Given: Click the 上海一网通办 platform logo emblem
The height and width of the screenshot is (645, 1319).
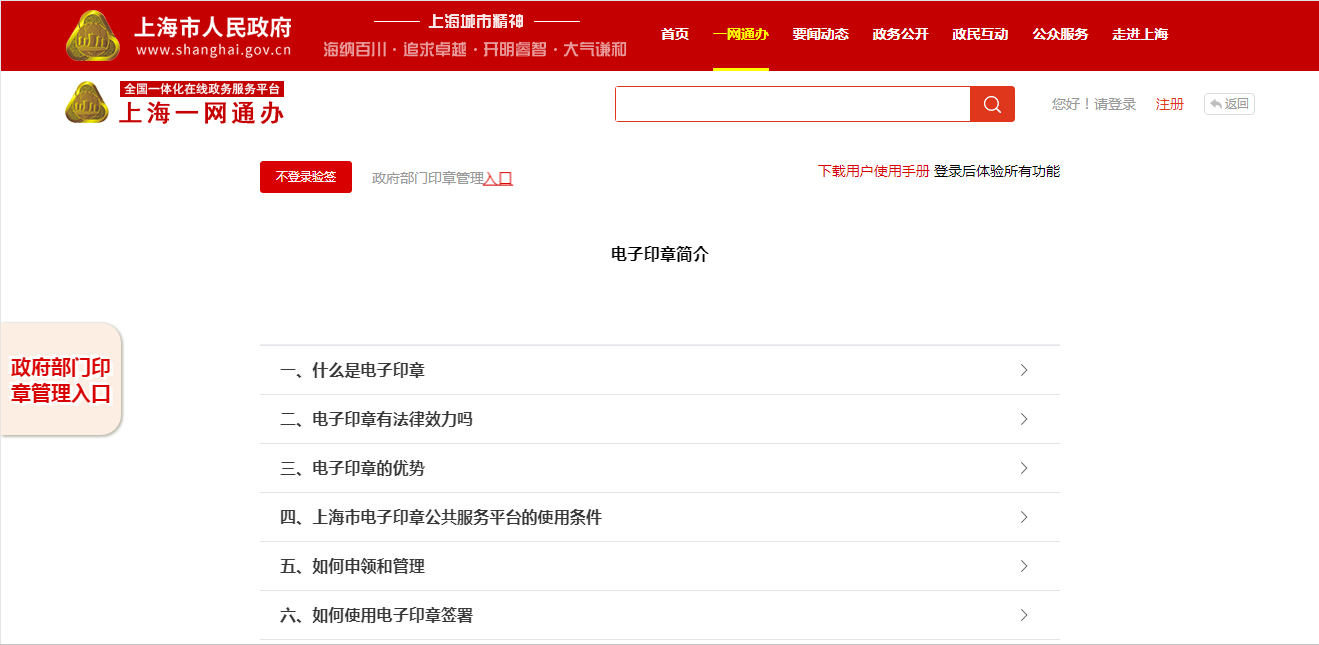Looking at the screenshot, I should tap(87, 103).
